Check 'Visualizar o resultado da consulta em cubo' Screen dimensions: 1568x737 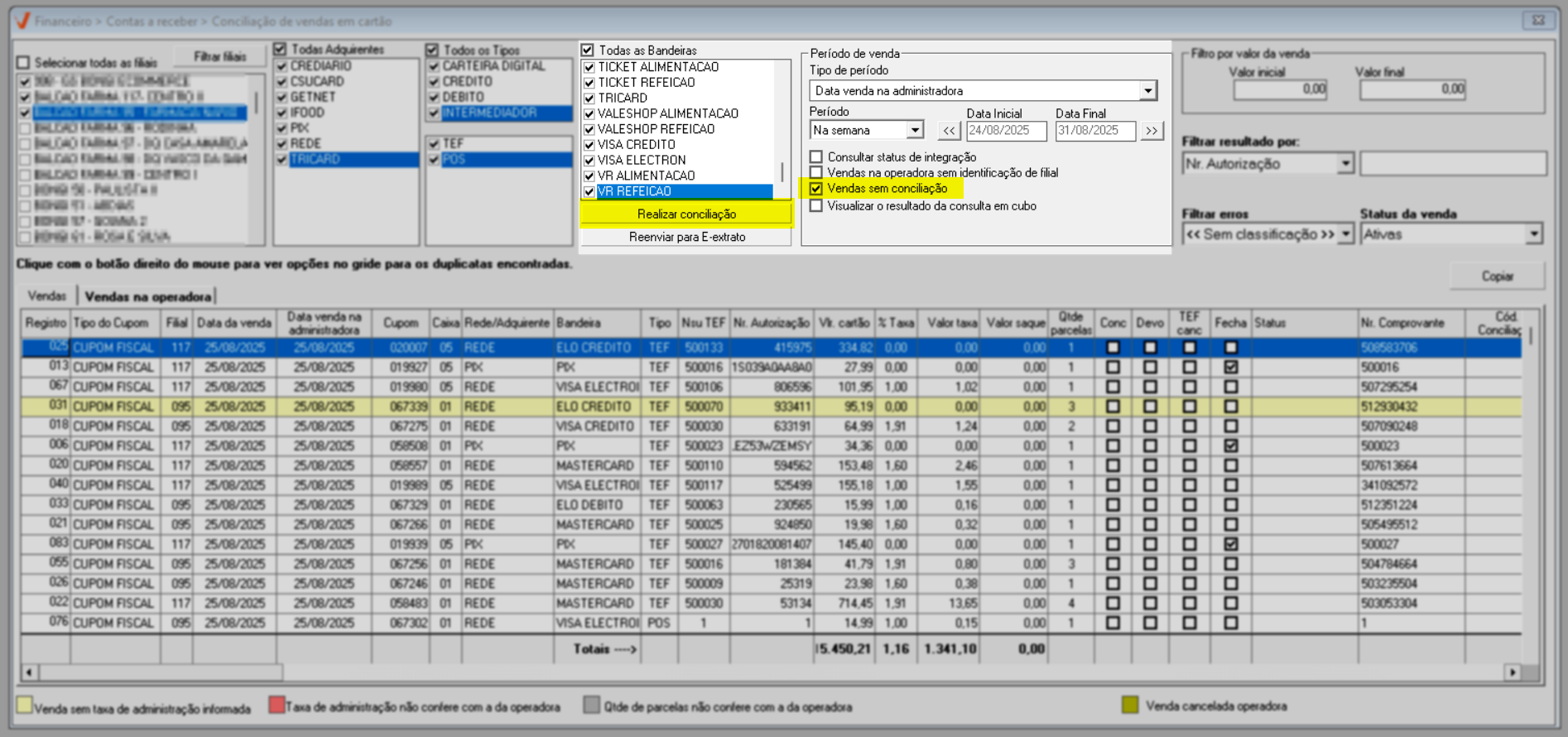coord(816,206)
